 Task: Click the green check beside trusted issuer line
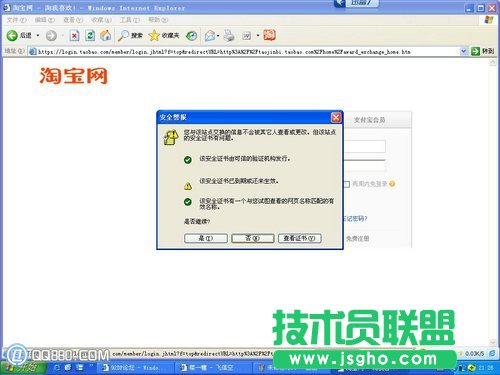[x=188, y=160]
